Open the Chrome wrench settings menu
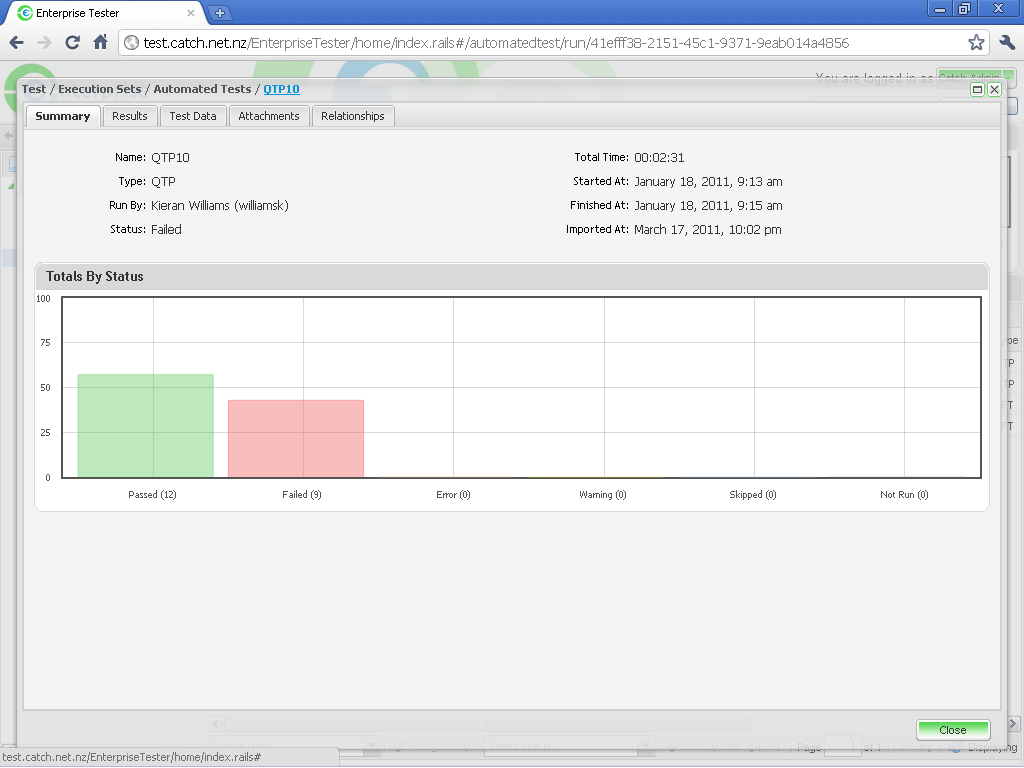Screen dimensions: 1024x768 coord(1006,43)
